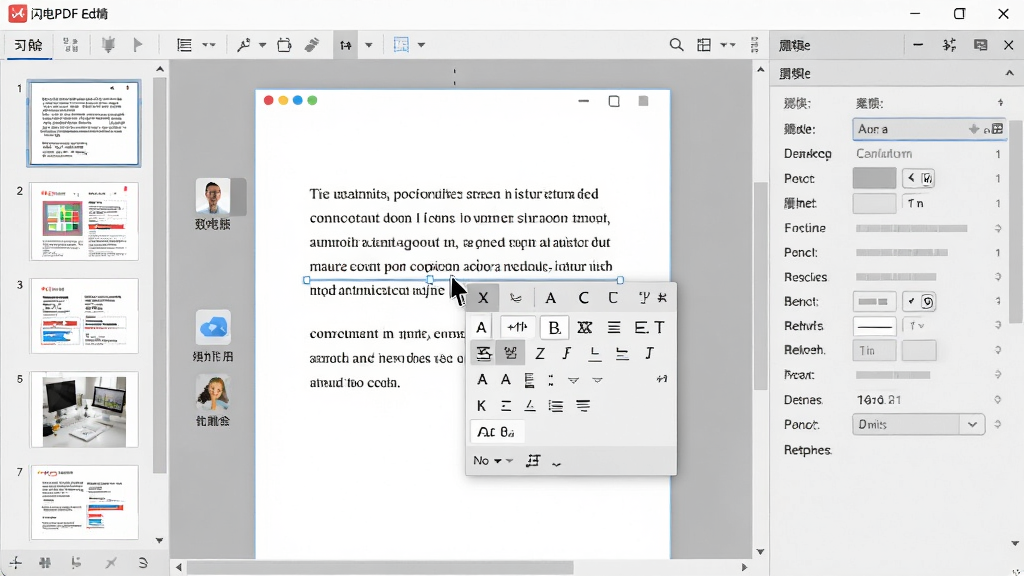Select page 2 thumbnail
This screenshot has width=1024, height=576.
pos(84,222)
